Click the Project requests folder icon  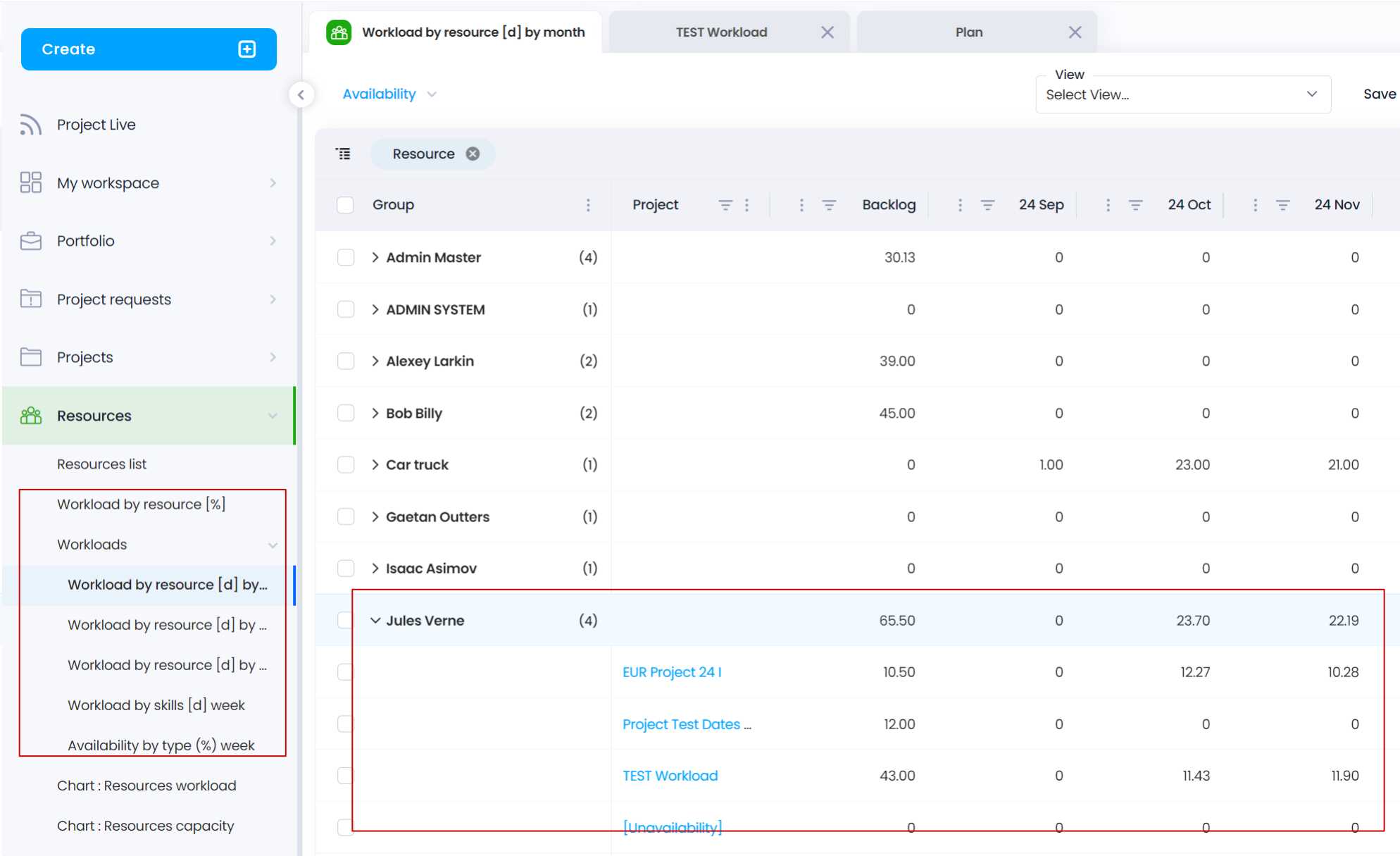coord(30,299)
